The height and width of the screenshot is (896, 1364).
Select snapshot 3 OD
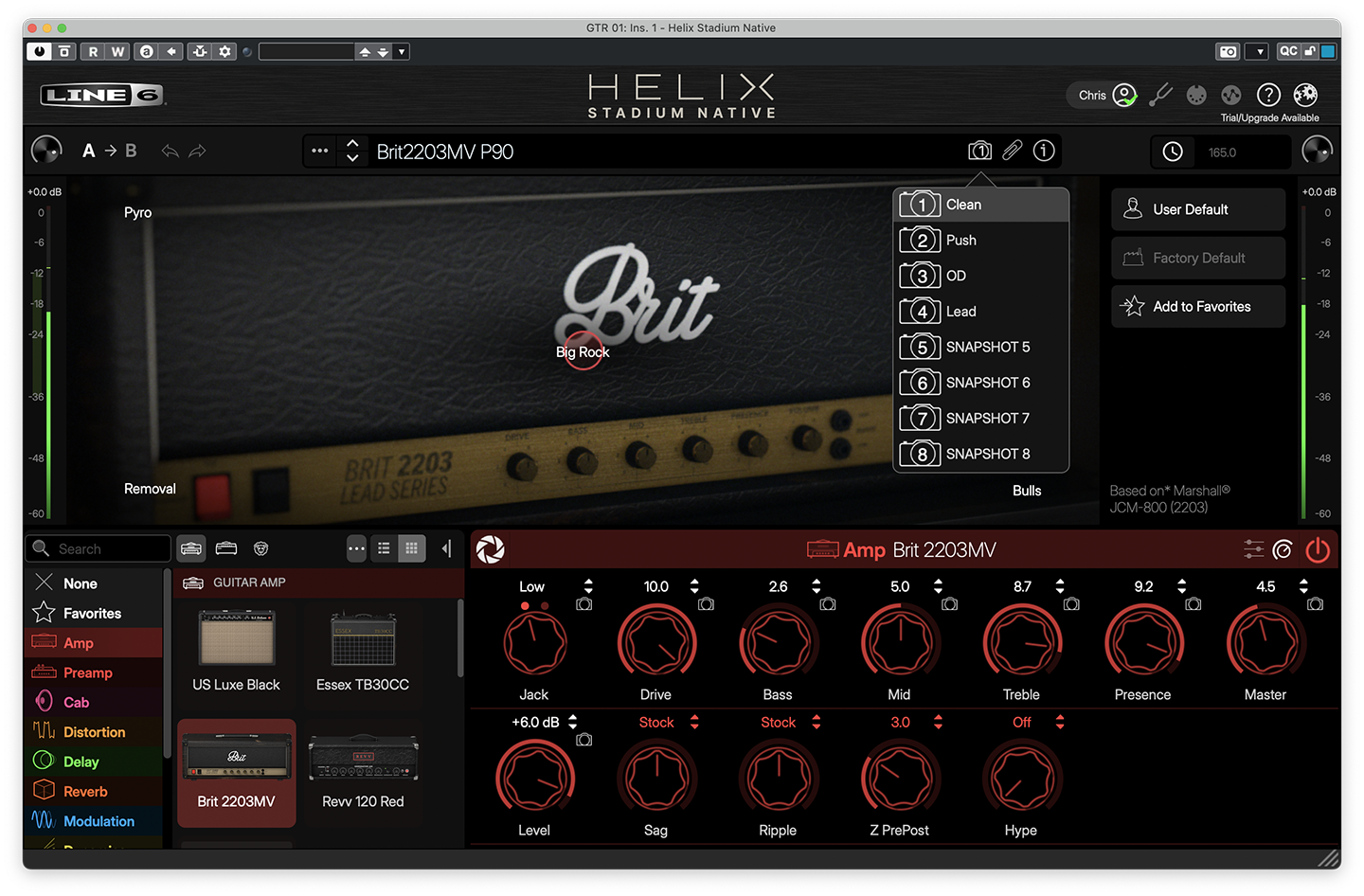click(981, 276)
